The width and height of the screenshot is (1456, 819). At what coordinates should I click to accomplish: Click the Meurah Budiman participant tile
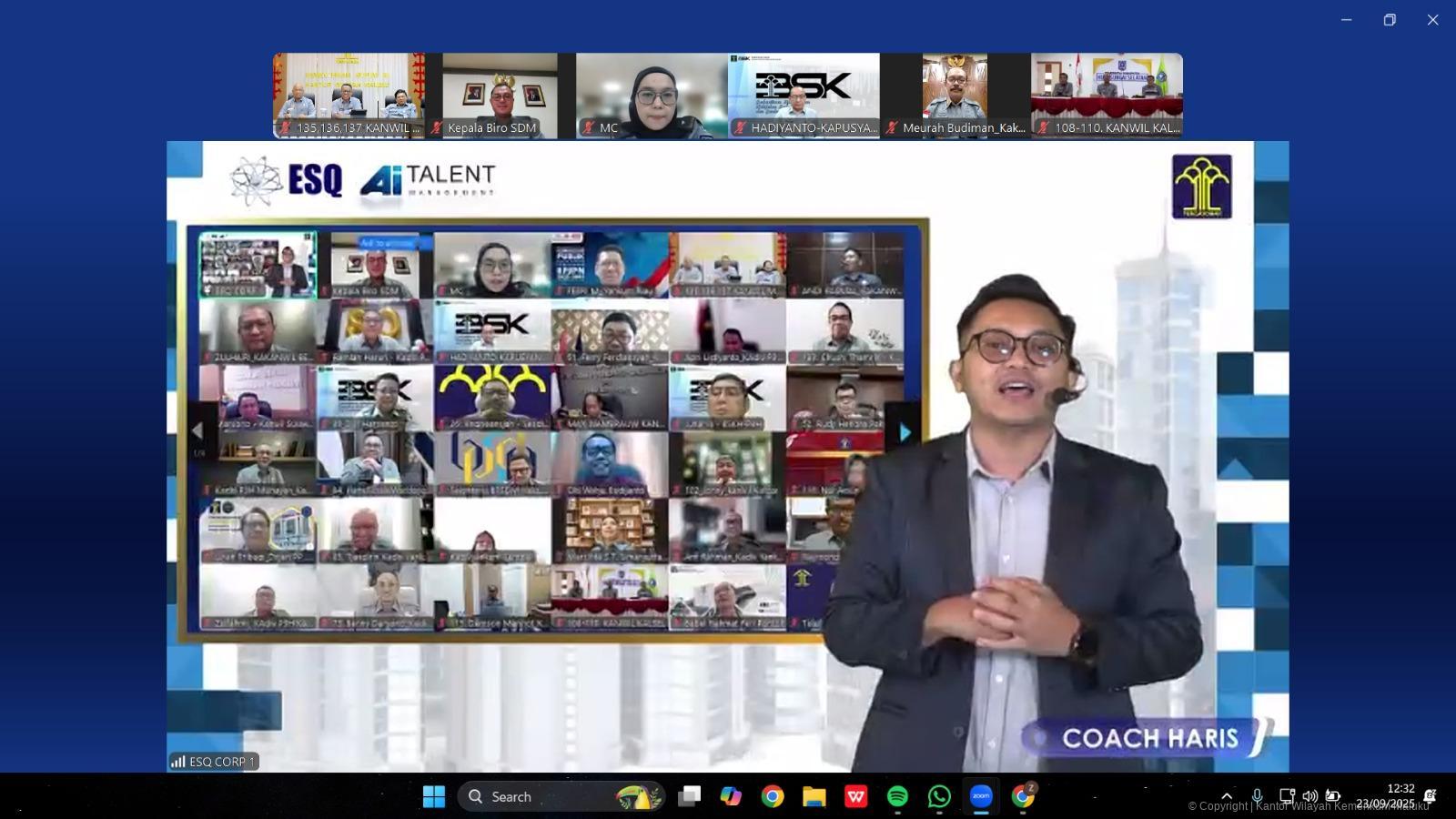[955, 96]
